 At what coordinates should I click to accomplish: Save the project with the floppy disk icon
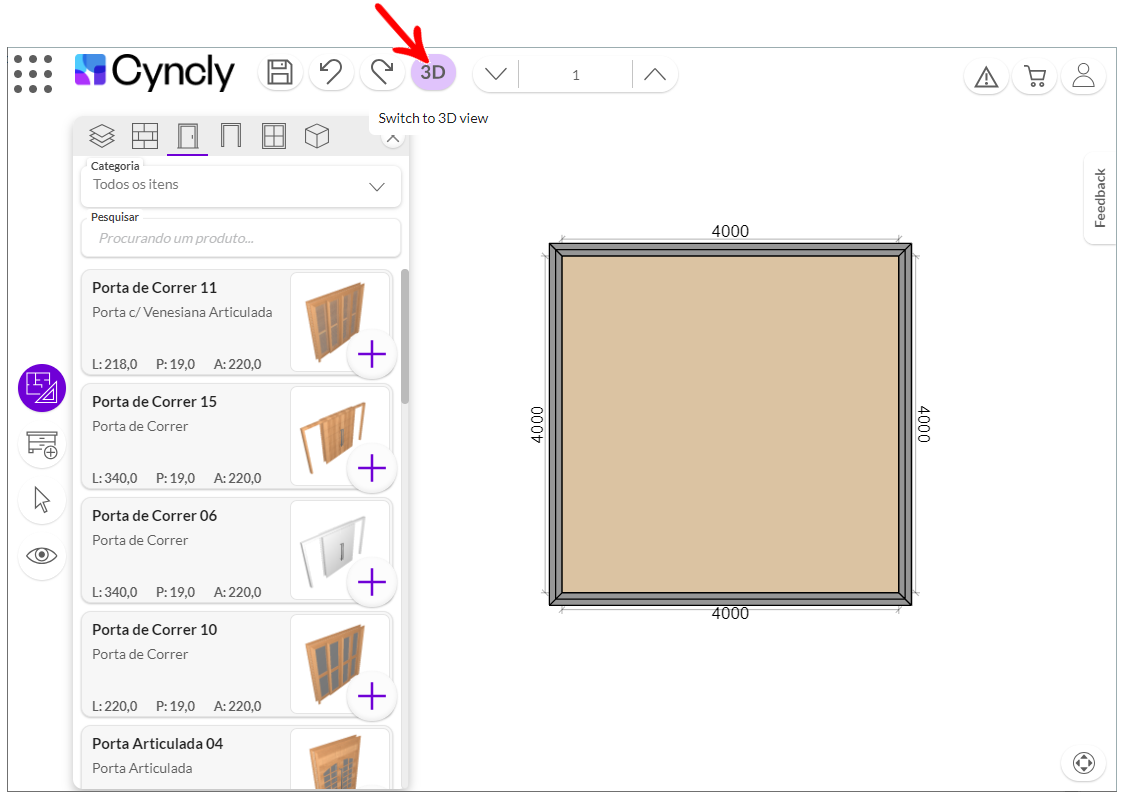pos(280,73)
